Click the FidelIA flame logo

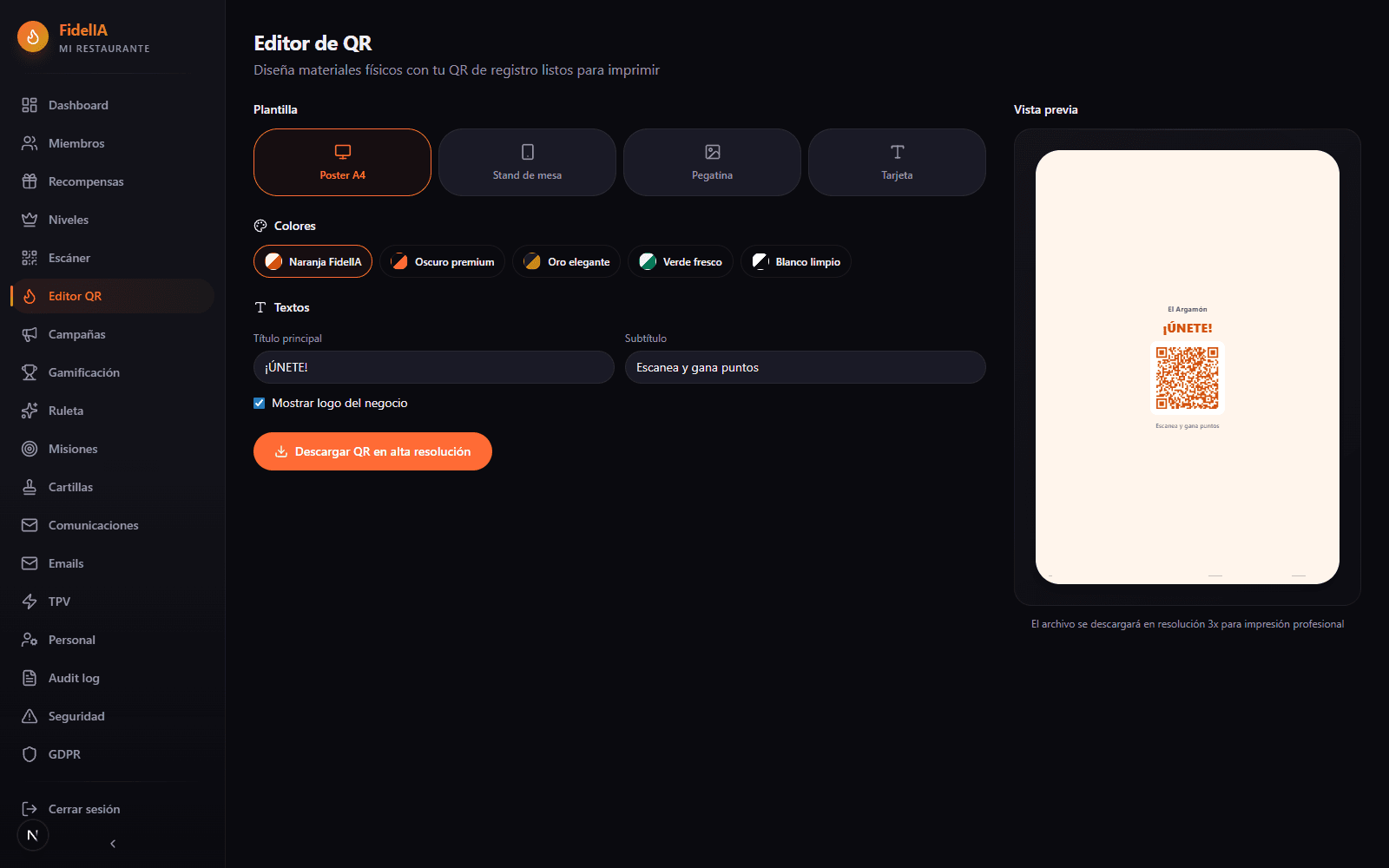[x=33, y=36]
